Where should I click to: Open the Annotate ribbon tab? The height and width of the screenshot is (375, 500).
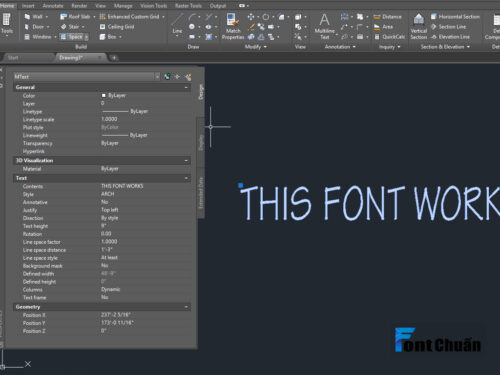tap(53, 6)
